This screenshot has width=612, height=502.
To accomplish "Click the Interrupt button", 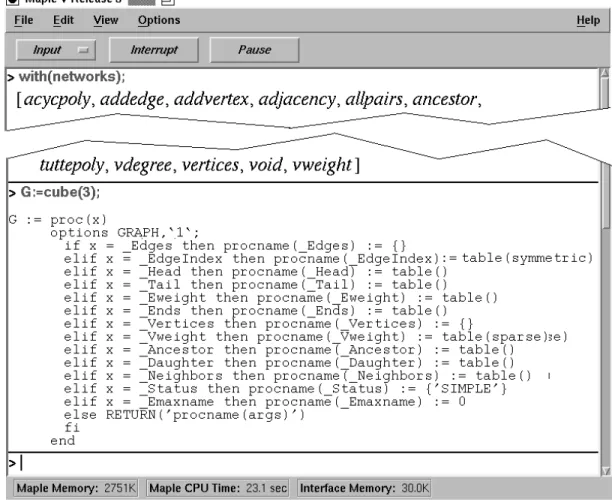I will click(x=154, y=50).
